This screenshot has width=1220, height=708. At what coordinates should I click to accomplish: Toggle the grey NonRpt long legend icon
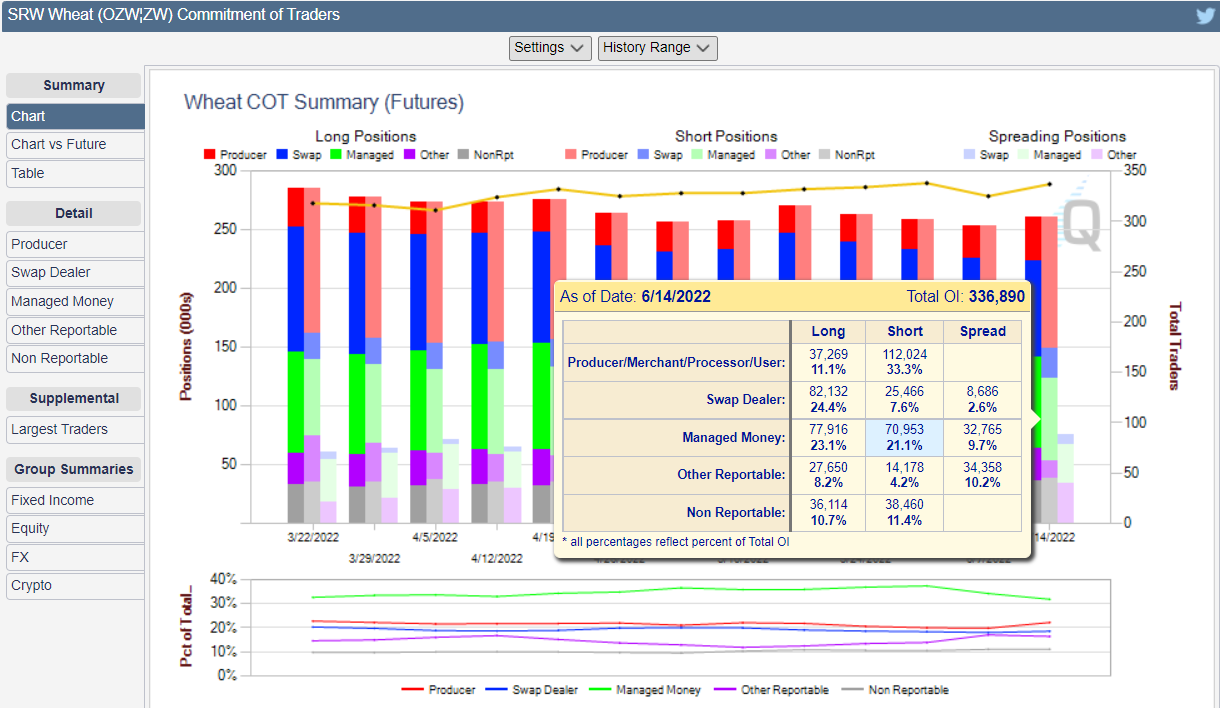[464, 155]
